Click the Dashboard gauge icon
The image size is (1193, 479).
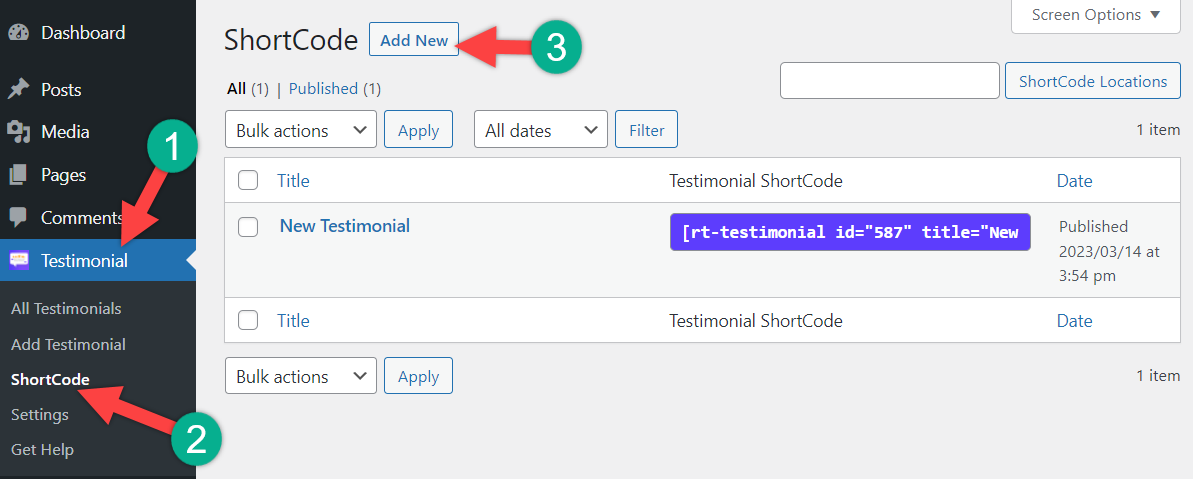pyautogui.click(x=19, y=33)
